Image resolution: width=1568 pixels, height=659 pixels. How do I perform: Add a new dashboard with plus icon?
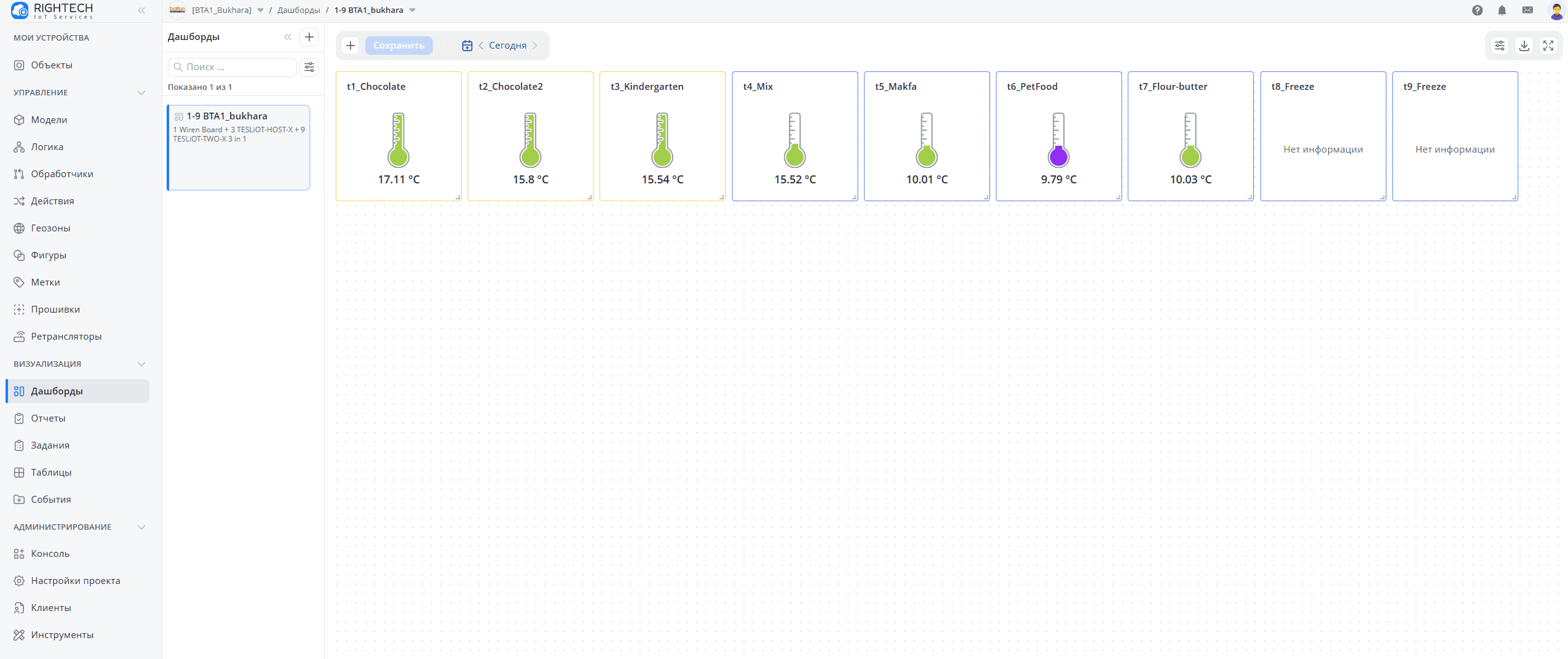309,37
